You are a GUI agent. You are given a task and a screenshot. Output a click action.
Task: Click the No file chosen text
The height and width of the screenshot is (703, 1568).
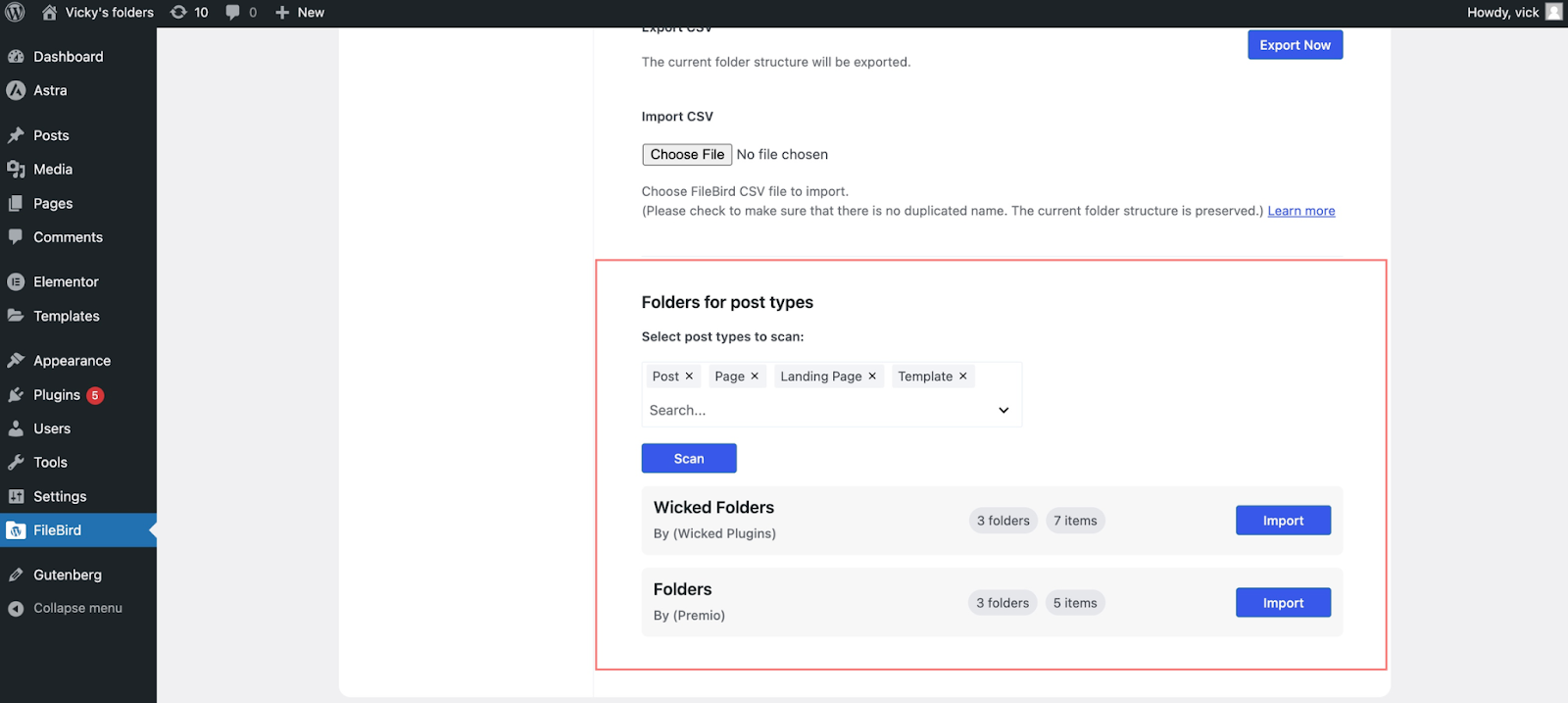tap(782, 155)
